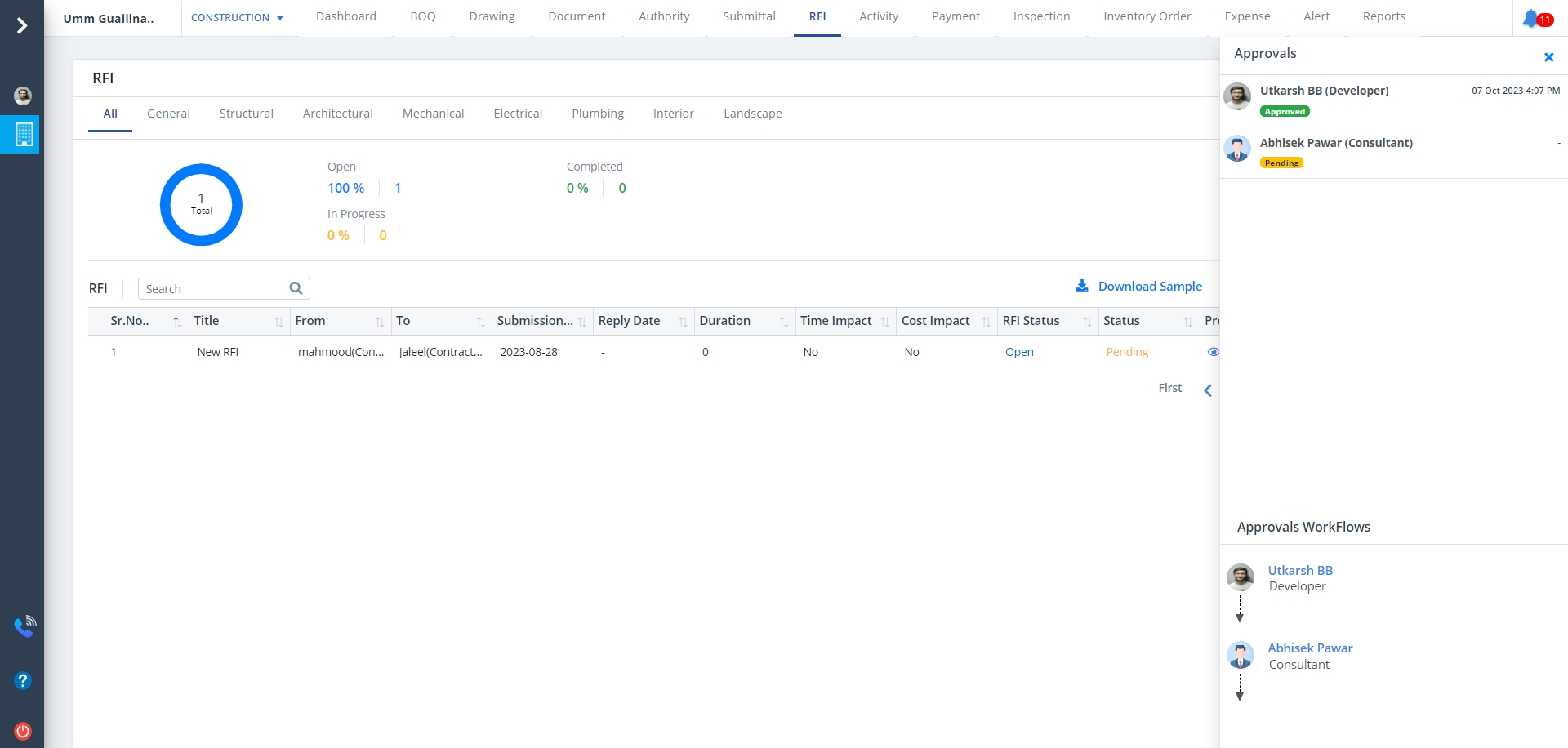Click the eye icon to view RFI row
This screenshot has height=748, width=1568.
(x=1213, y=352)
